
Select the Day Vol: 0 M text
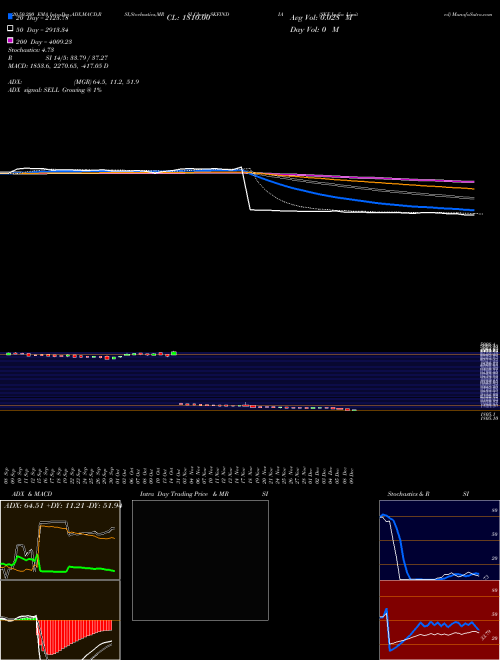point(314,29)
